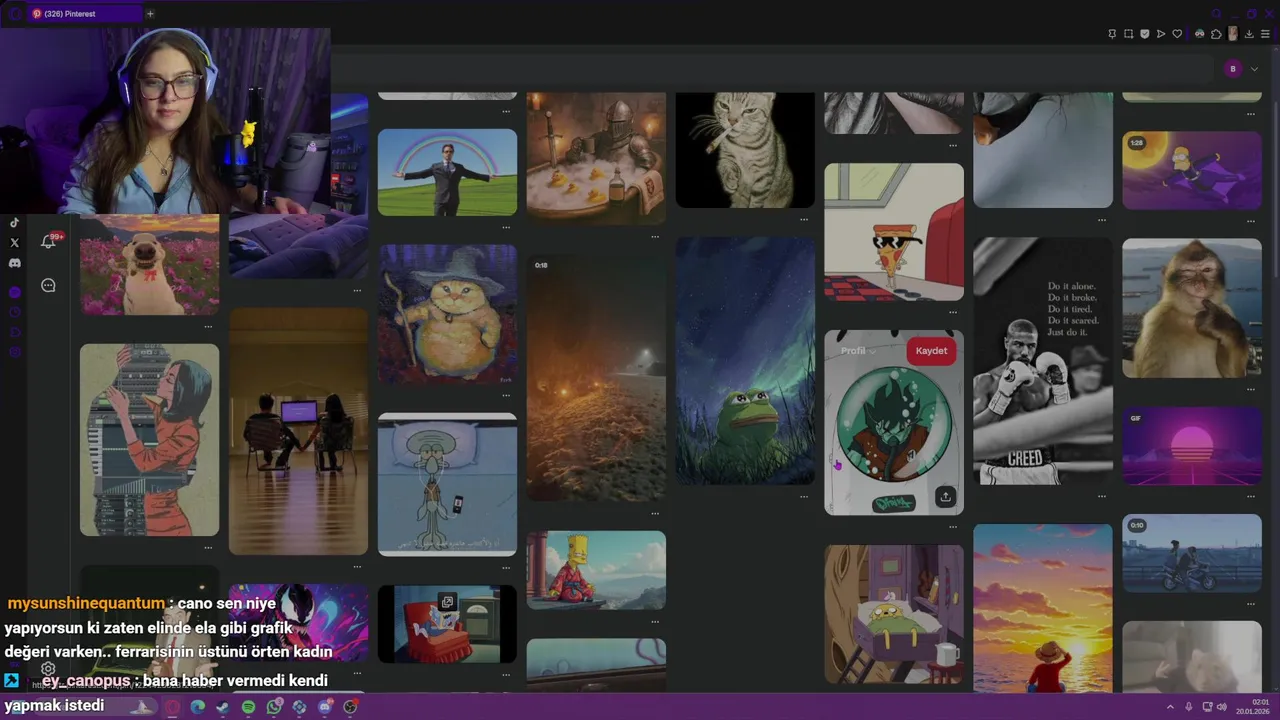Open the extensions cube icon
This screenshot has height=720, width=1280.
pyautogui.click(x=1216, y=34)
